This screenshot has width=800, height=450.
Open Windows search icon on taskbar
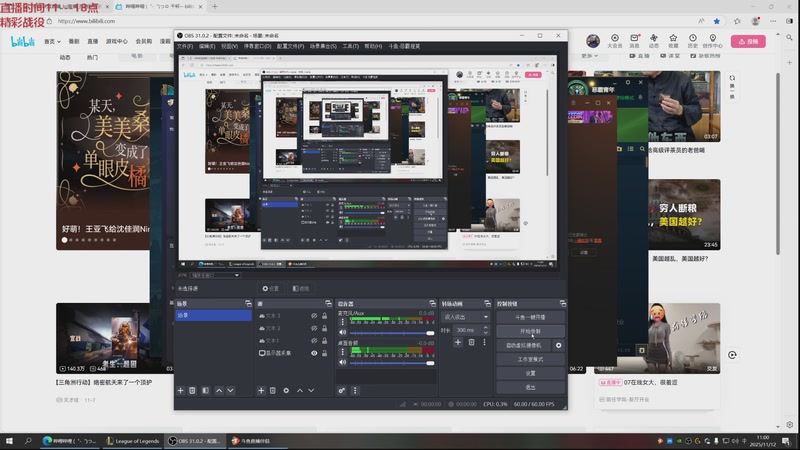(28, 441)
